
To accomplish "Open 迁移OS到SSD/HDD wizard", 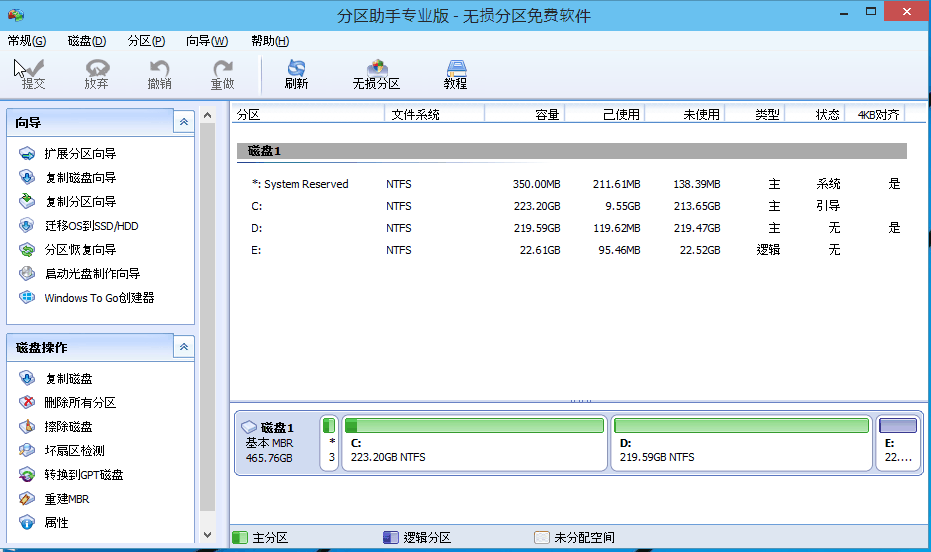I will (x=78, y=226).
